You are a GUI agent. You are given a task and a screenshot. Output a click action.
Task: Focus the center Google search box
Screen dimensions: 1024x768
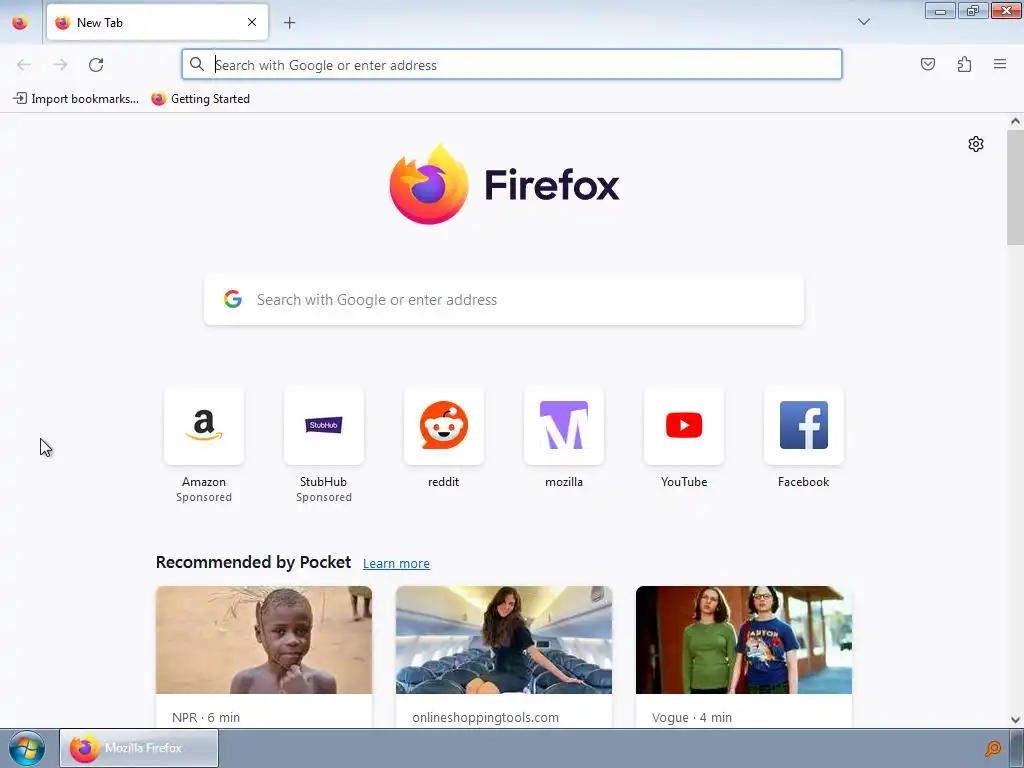click(x=504, y=300)
